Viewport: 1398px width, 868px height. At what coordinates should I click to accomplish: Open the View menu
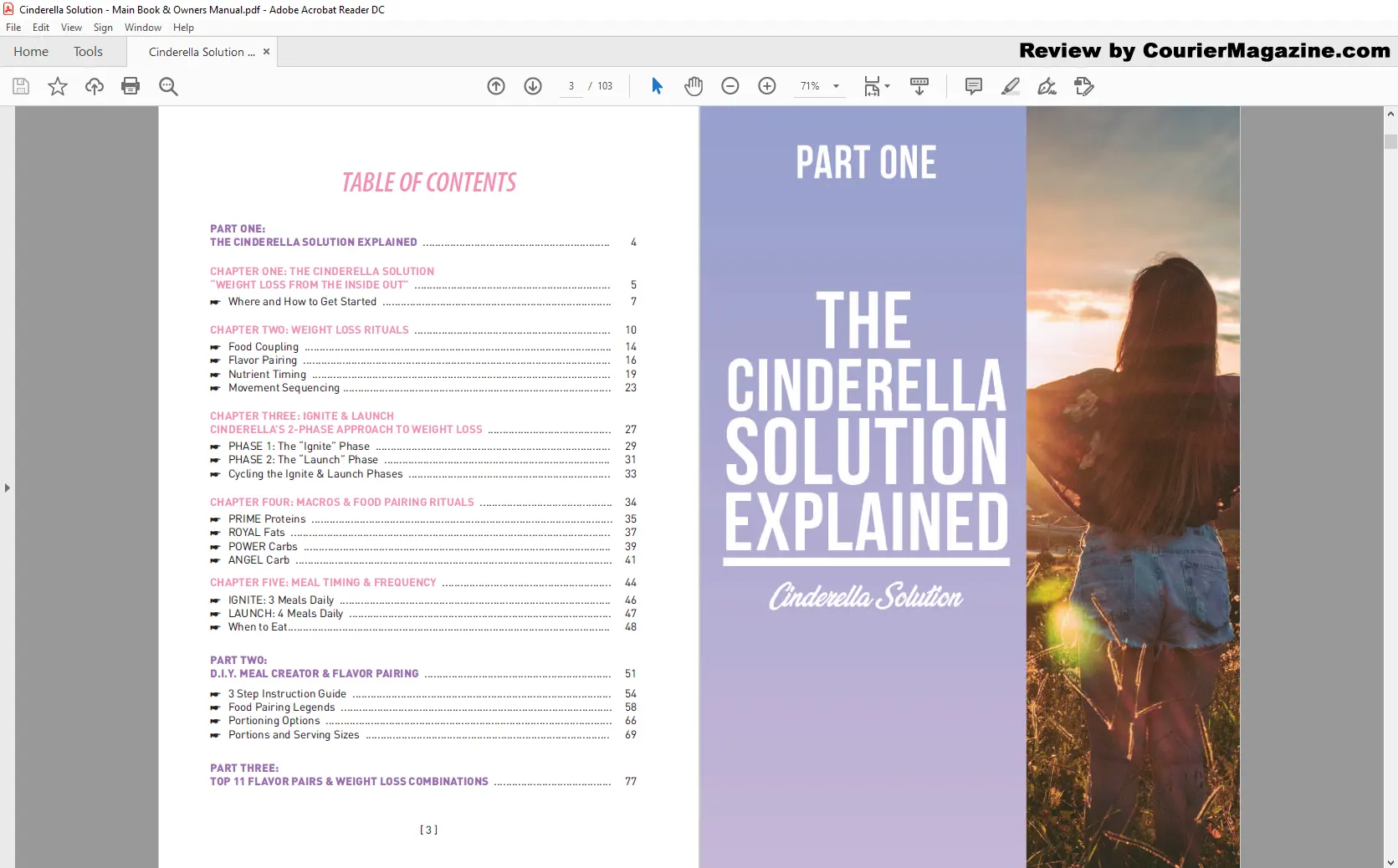71,28
